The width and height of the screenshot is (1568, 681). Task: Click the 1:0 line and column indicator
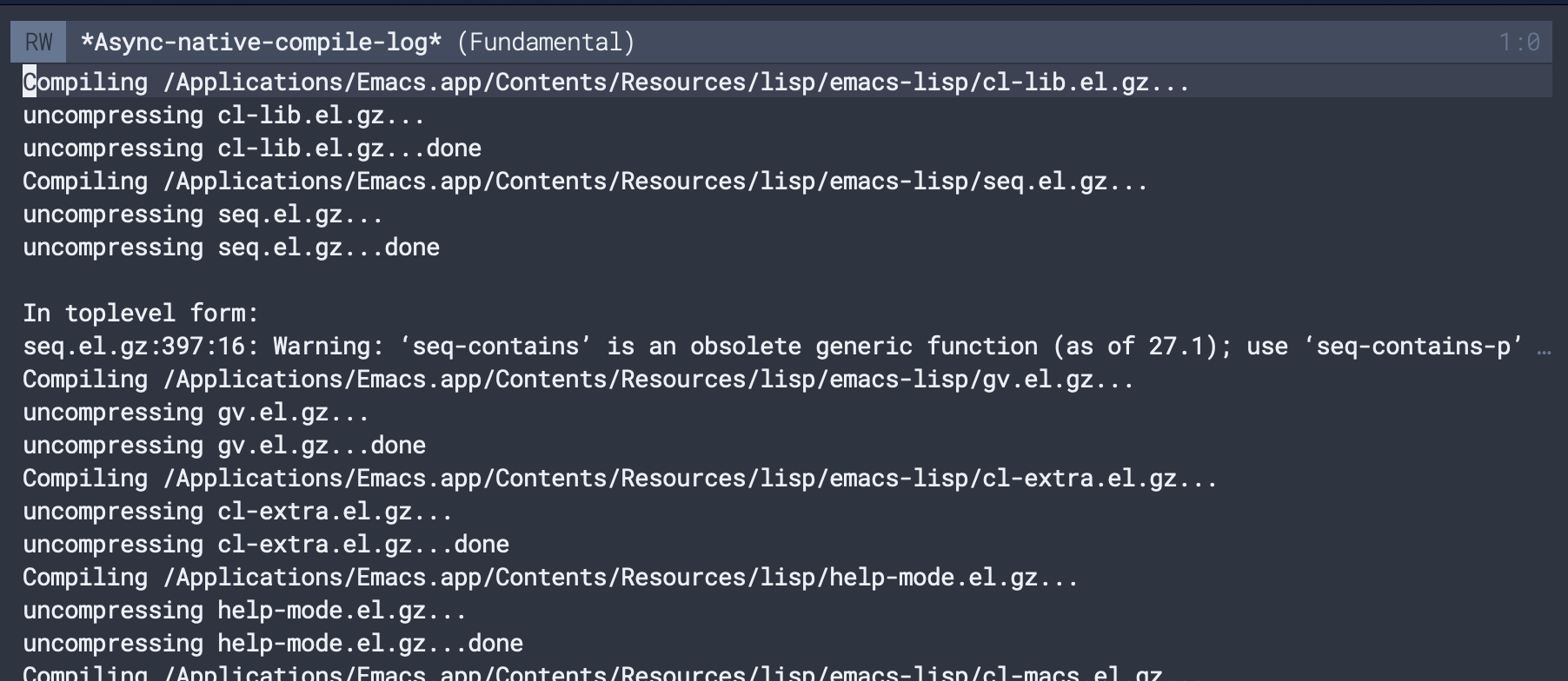point(1518,43)
